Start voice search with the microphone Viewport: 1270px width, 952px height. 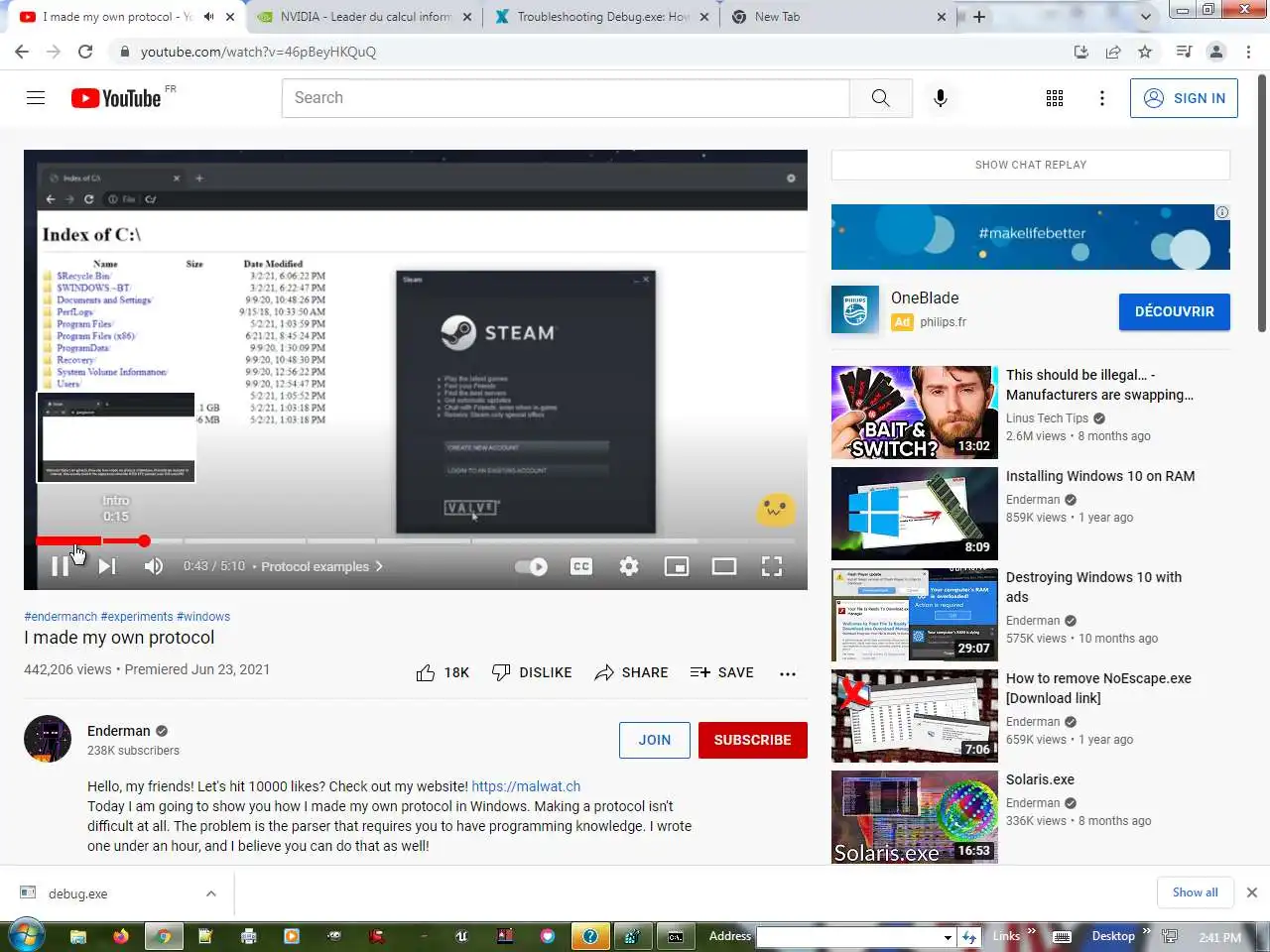(x=941, y=97)
